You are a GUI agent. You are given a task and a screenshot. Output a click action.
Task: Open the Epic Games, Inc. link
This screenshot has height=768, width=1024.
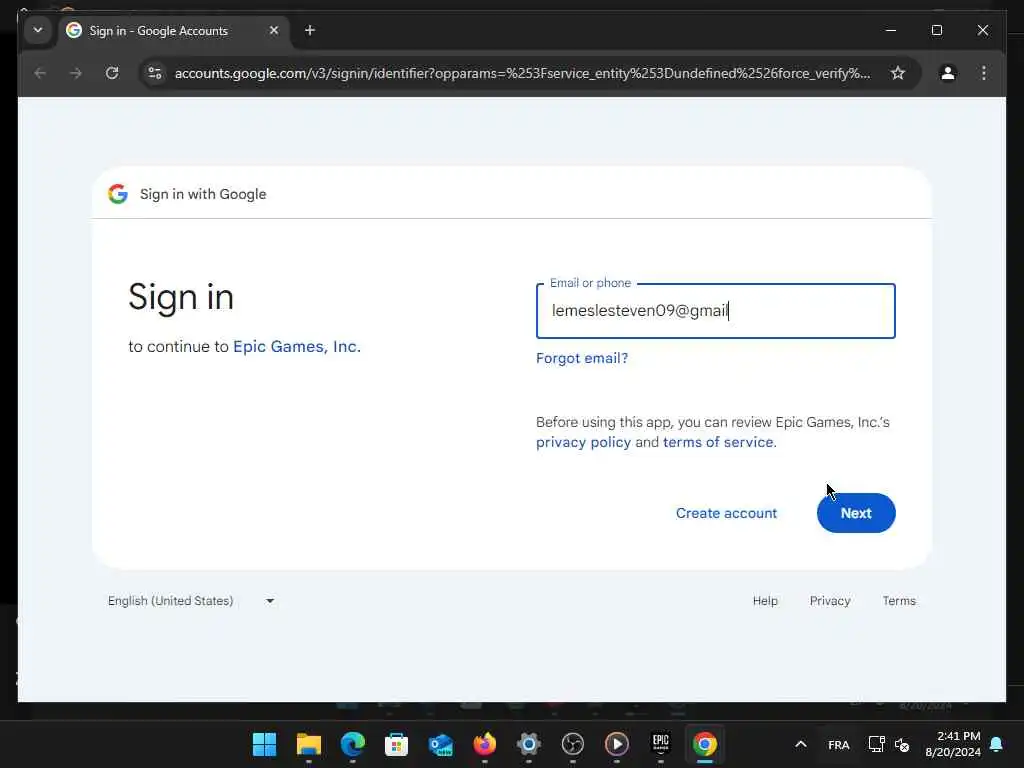(x=296, y=346)
